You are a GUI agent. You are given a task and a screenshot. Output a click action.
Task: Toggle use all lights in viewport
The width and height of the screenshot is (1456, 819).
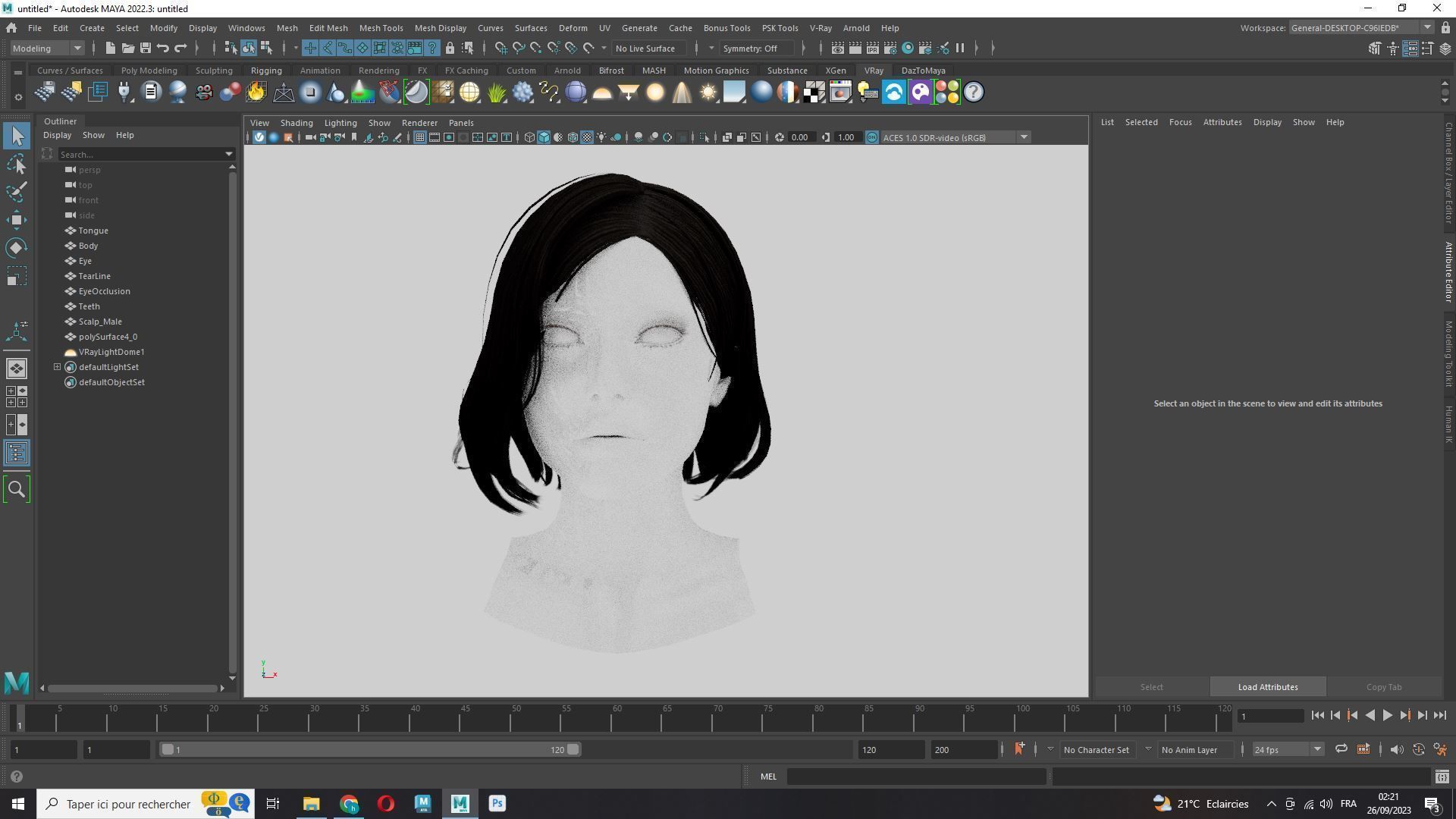coord(601,137)
